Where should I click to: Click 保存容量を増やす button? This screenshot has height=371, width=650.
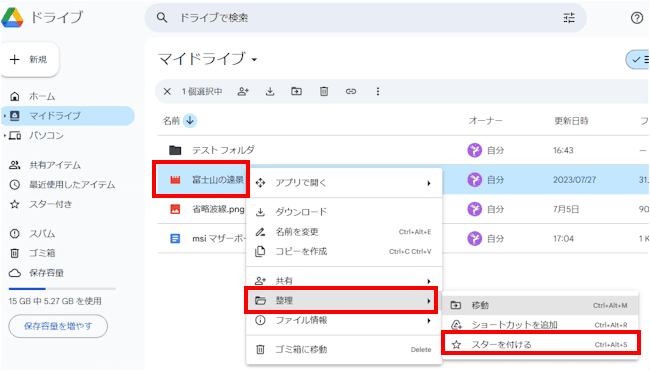(58, 326)
